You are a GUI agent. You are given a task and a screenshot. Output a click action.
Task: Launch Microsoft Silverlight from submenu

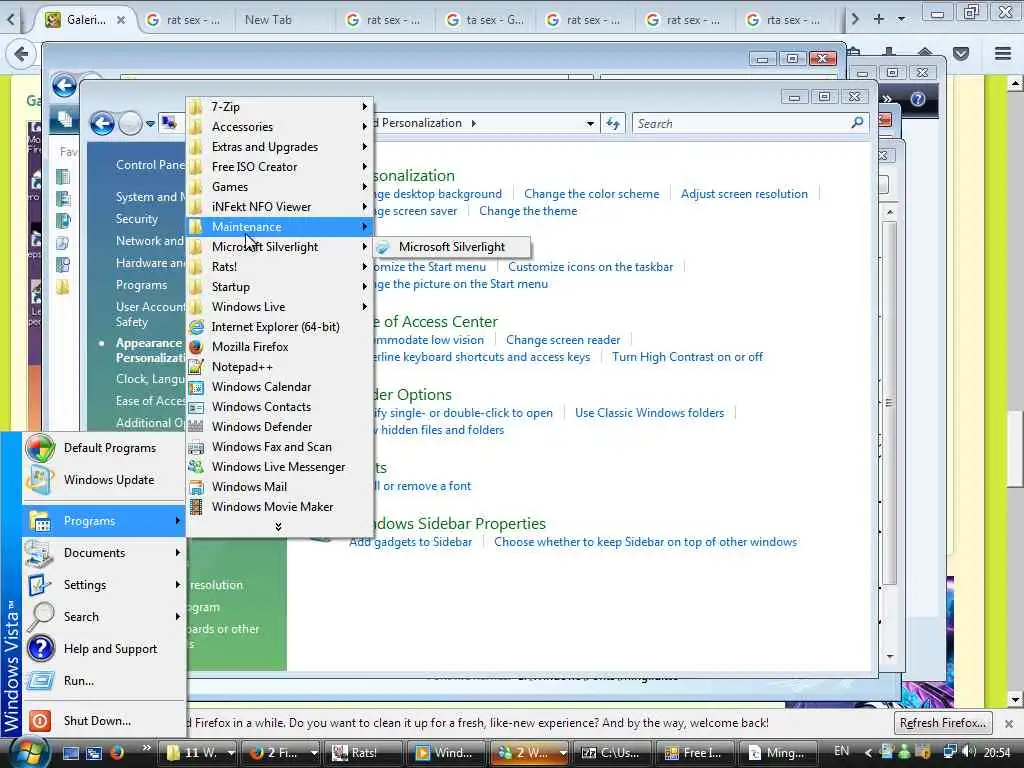coord(452,247)
